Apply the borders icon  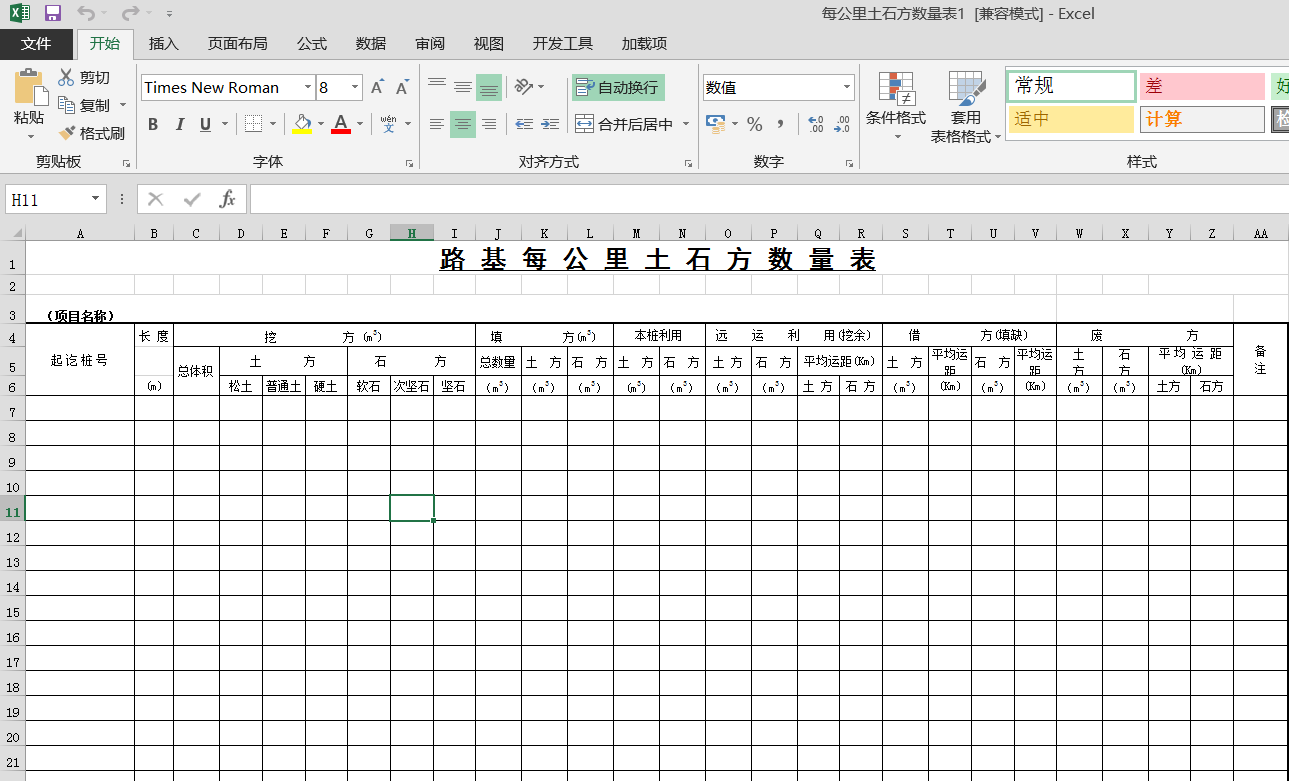253,124
